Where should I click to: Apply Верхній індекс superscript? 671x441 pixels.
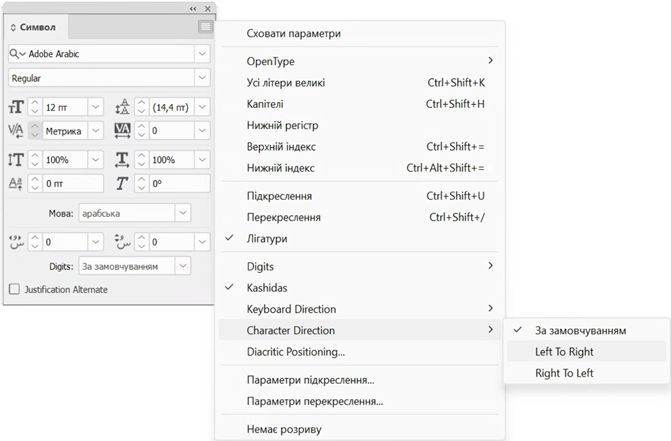tap(359, 146)
